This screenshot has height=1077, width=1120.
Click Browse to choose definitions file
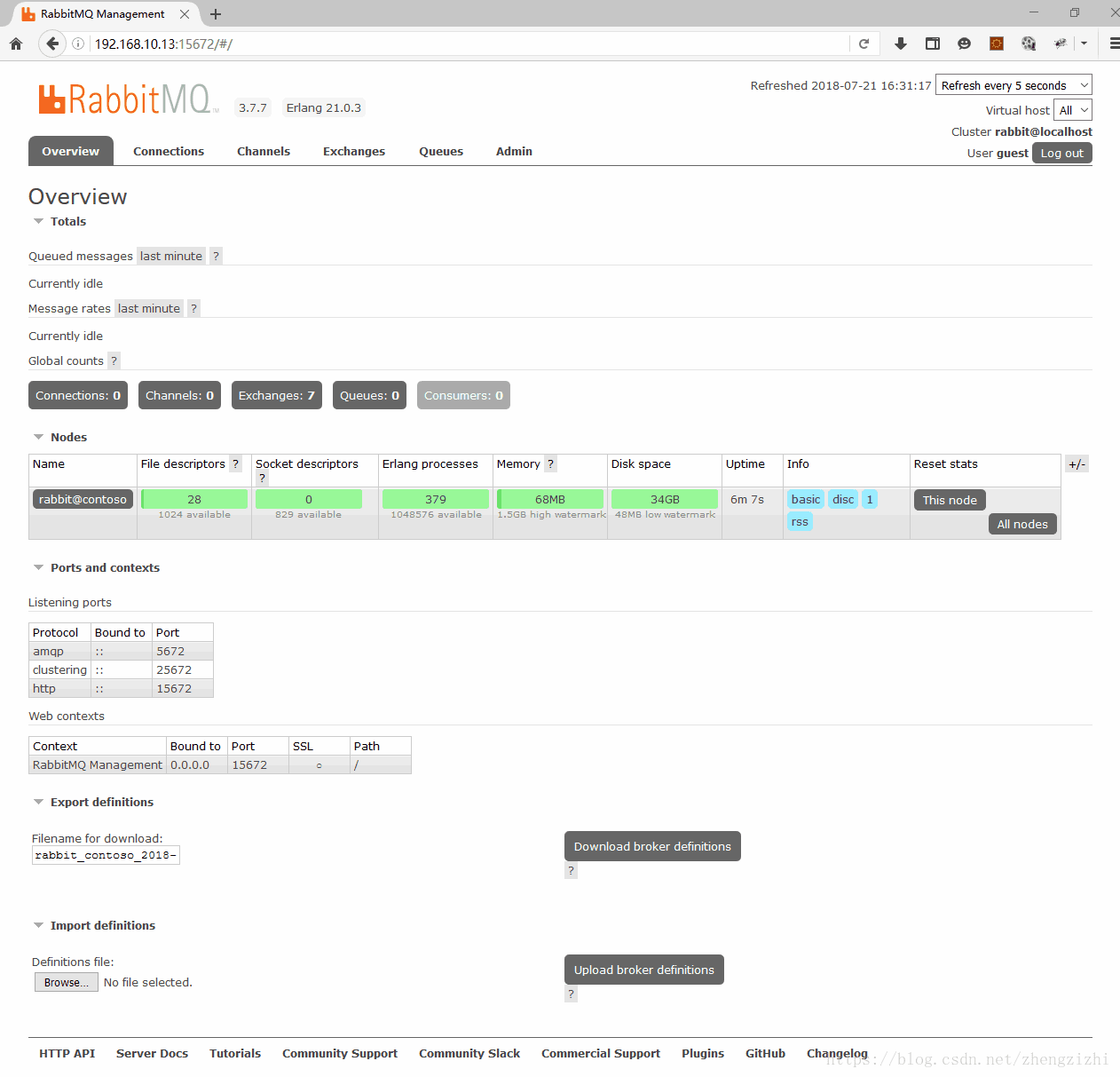pos(67,982)
